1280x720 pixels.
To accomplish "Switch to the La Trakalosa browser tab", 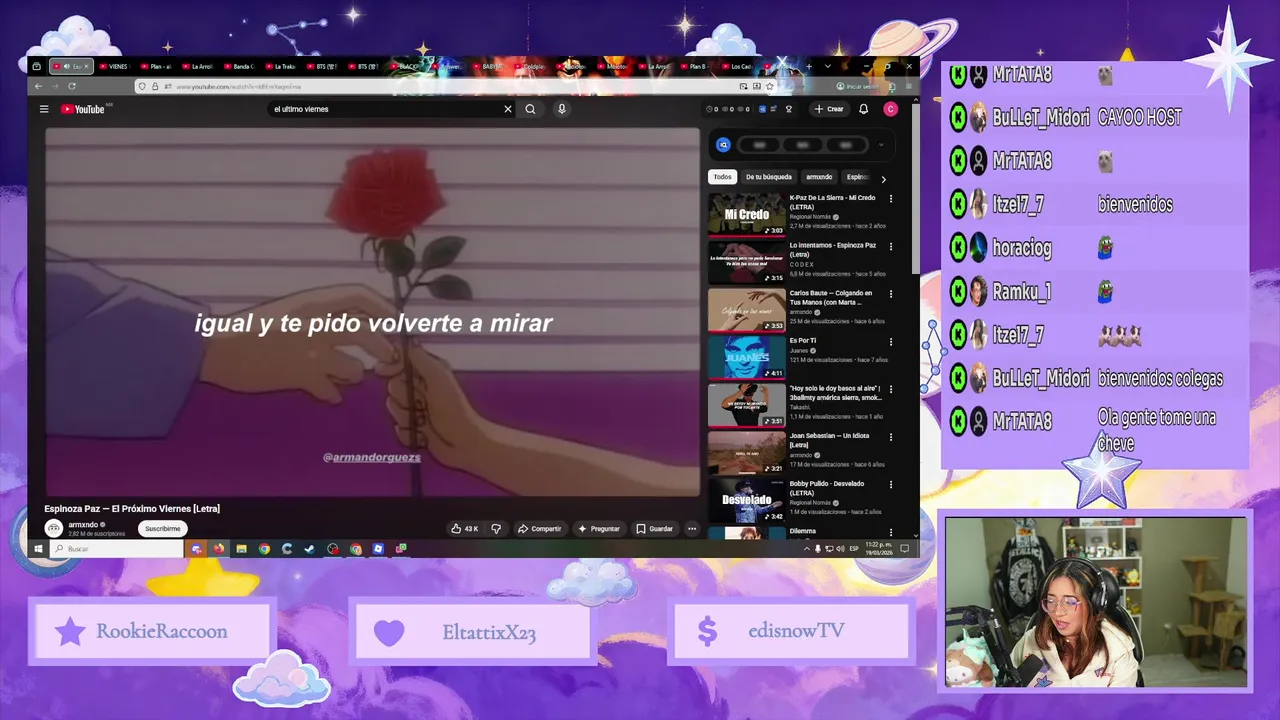I will pos(282,66).
